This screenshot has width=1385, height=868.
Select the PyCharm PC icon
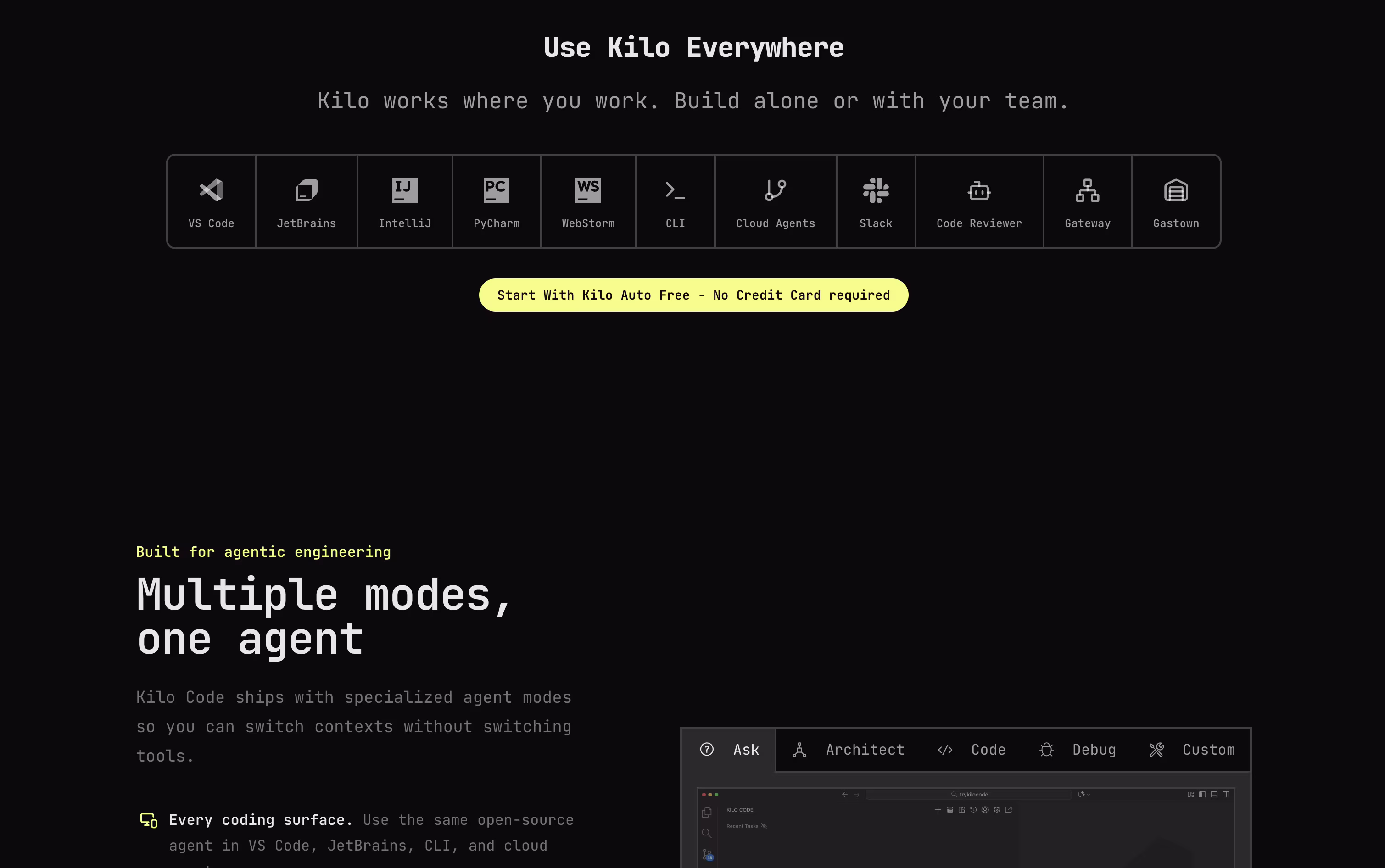(496, 190)
